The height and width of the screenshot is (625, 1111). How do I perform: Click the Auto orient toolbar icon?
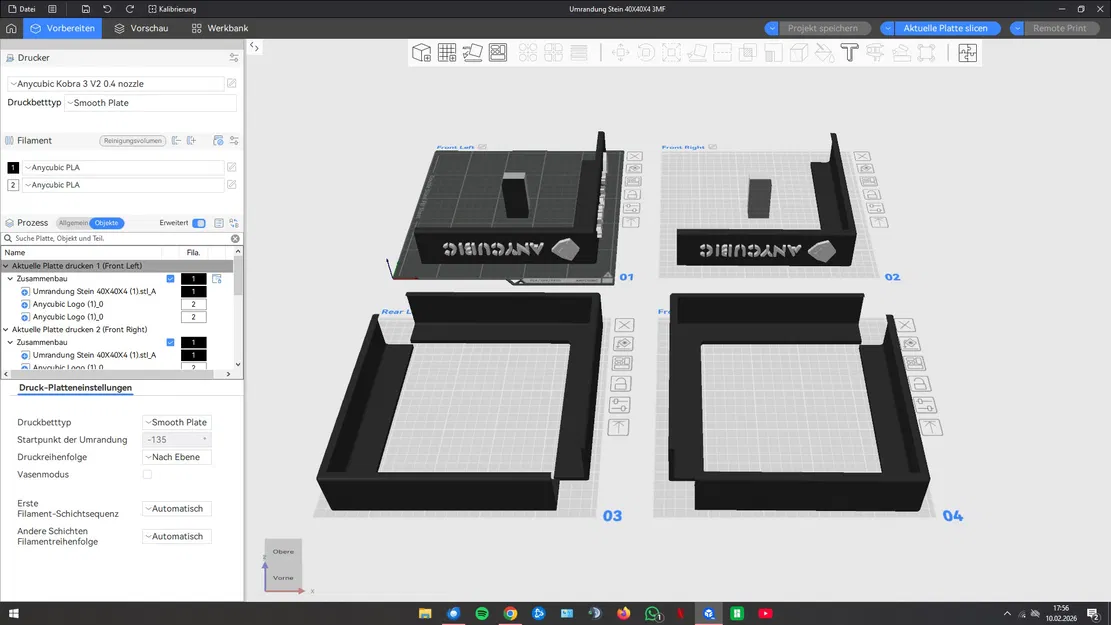point(473,52)
